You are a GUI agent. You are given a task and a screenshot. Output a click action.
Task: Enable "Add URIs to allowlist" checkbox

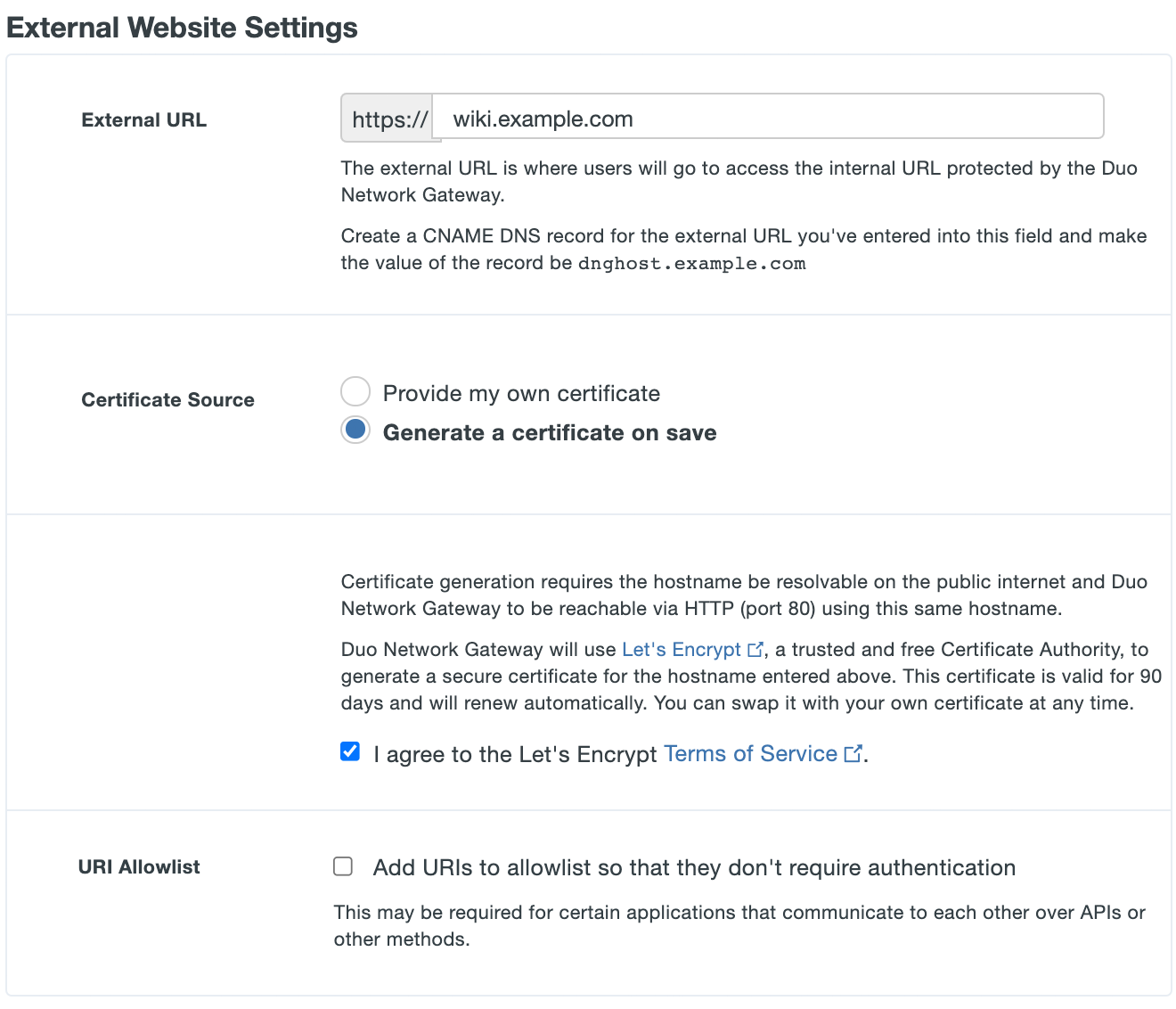(x=343, y=865)
